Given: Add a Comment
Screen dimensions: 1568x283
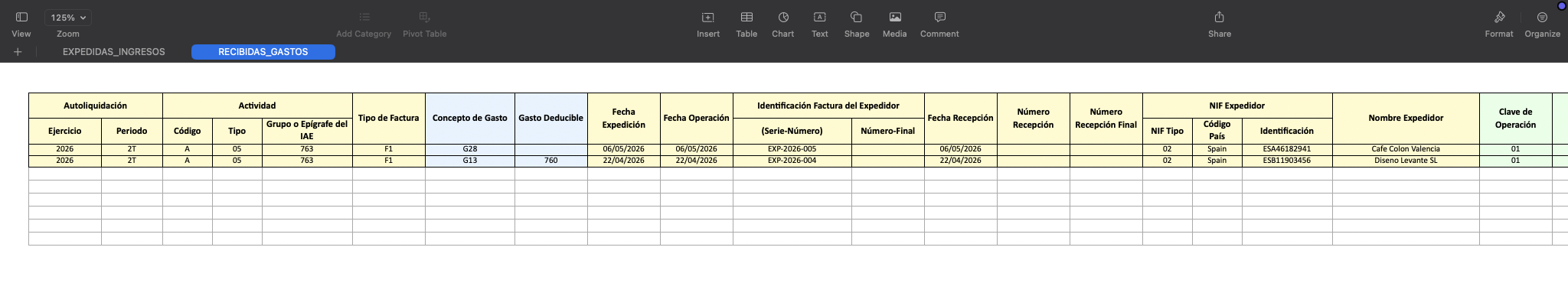Looking at the screenshot, I should coord(939,17).
